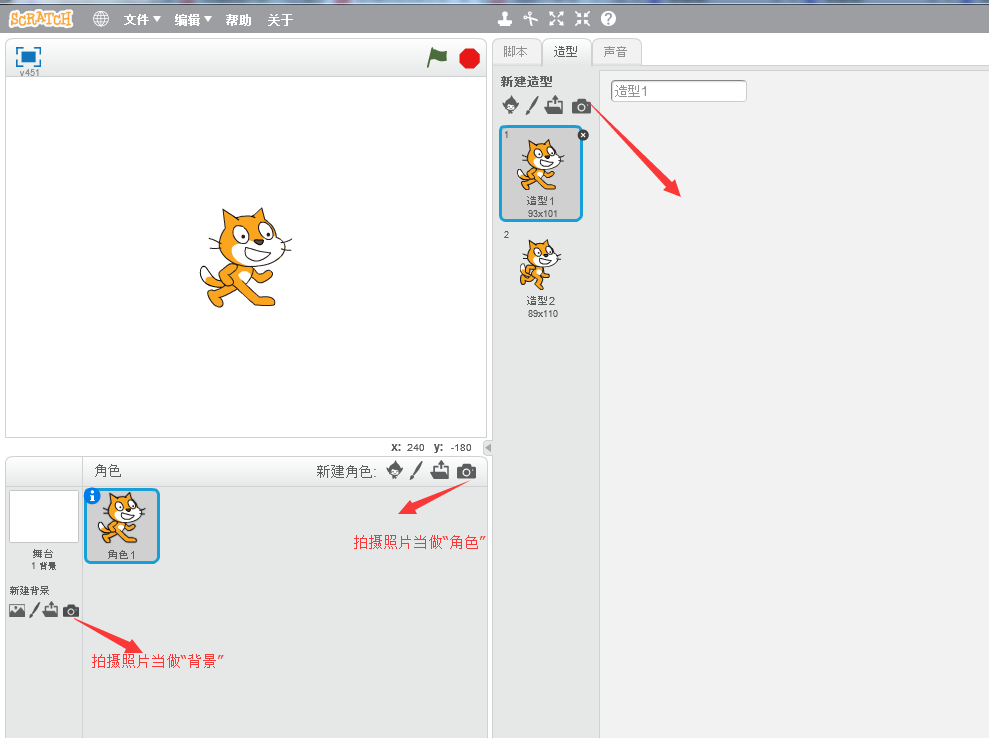Select the 舞台 stage thumbnail
The width and height of the screenshot is (989, 738).
tap(44, 517)
